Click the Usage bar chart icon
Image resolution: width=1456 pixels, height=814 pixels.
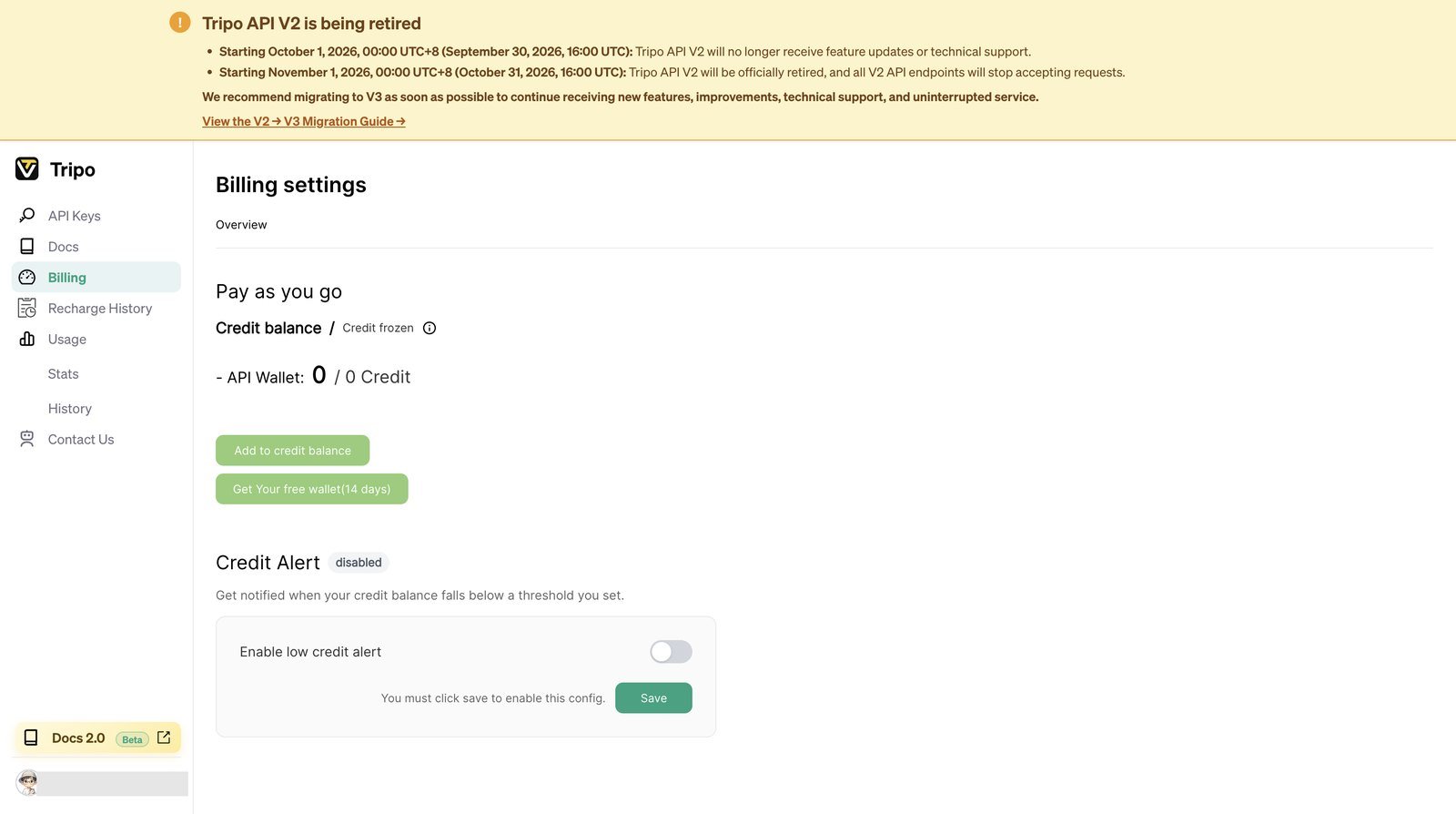pyautogui.click(x=27, y=340)
